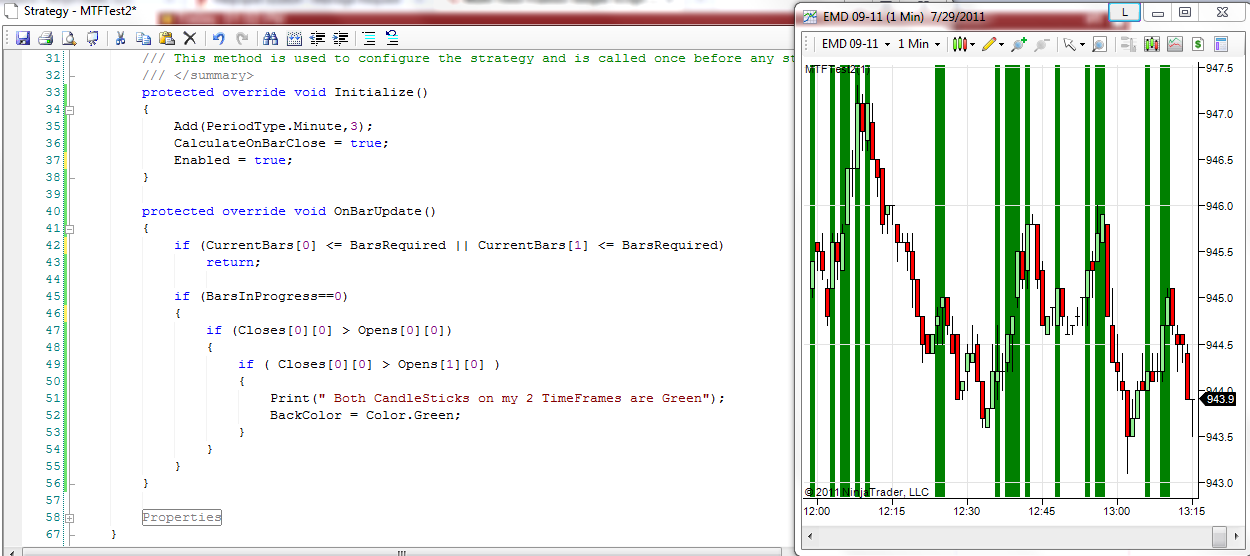The height and width of the screenshot is (556, 1250).
Task: Paste from the clipboard in the code editor
Action: pyautogui.click(x=166, y=39)
